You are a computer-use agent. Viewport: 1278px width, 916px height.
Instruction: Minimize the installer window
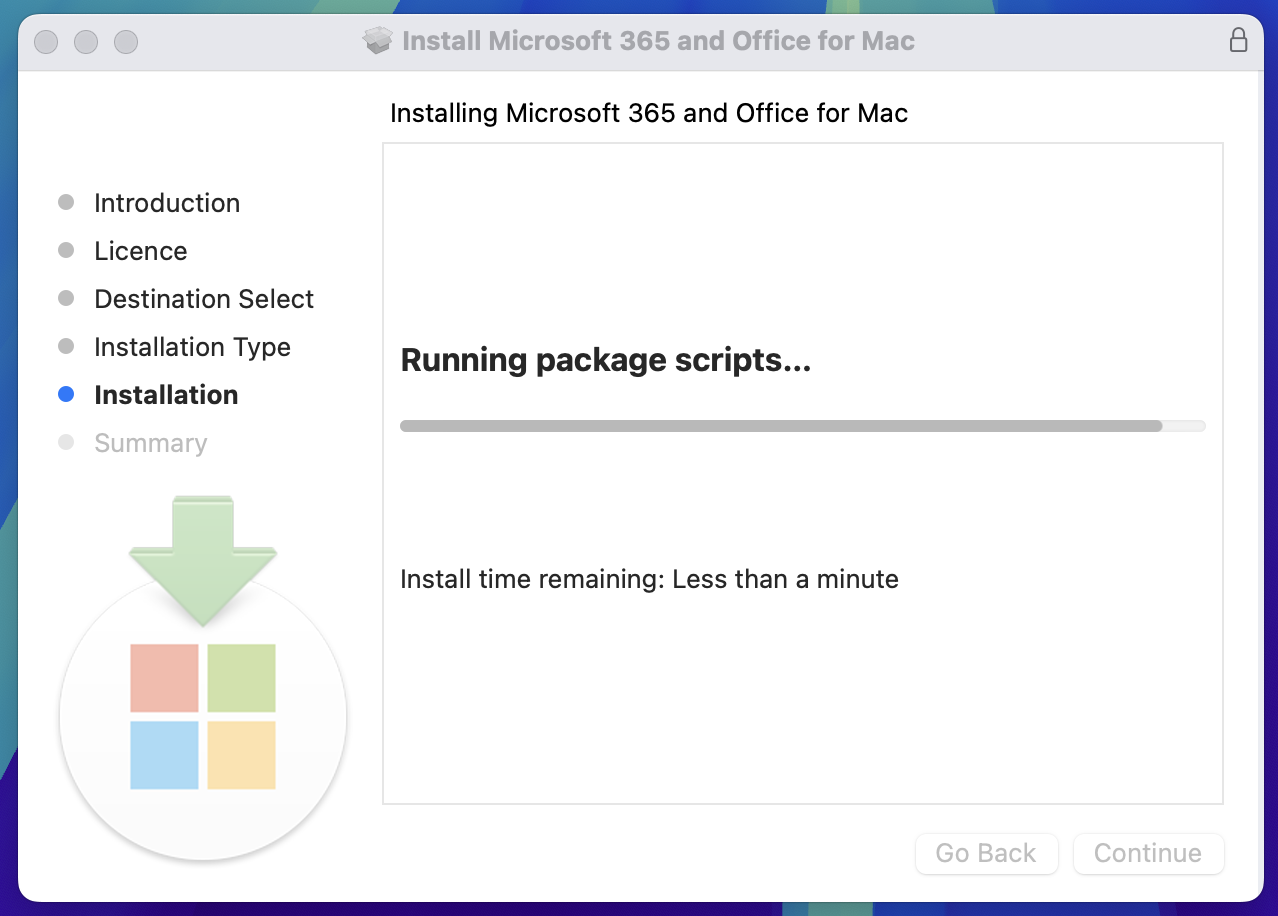click(x=86, y=42)
